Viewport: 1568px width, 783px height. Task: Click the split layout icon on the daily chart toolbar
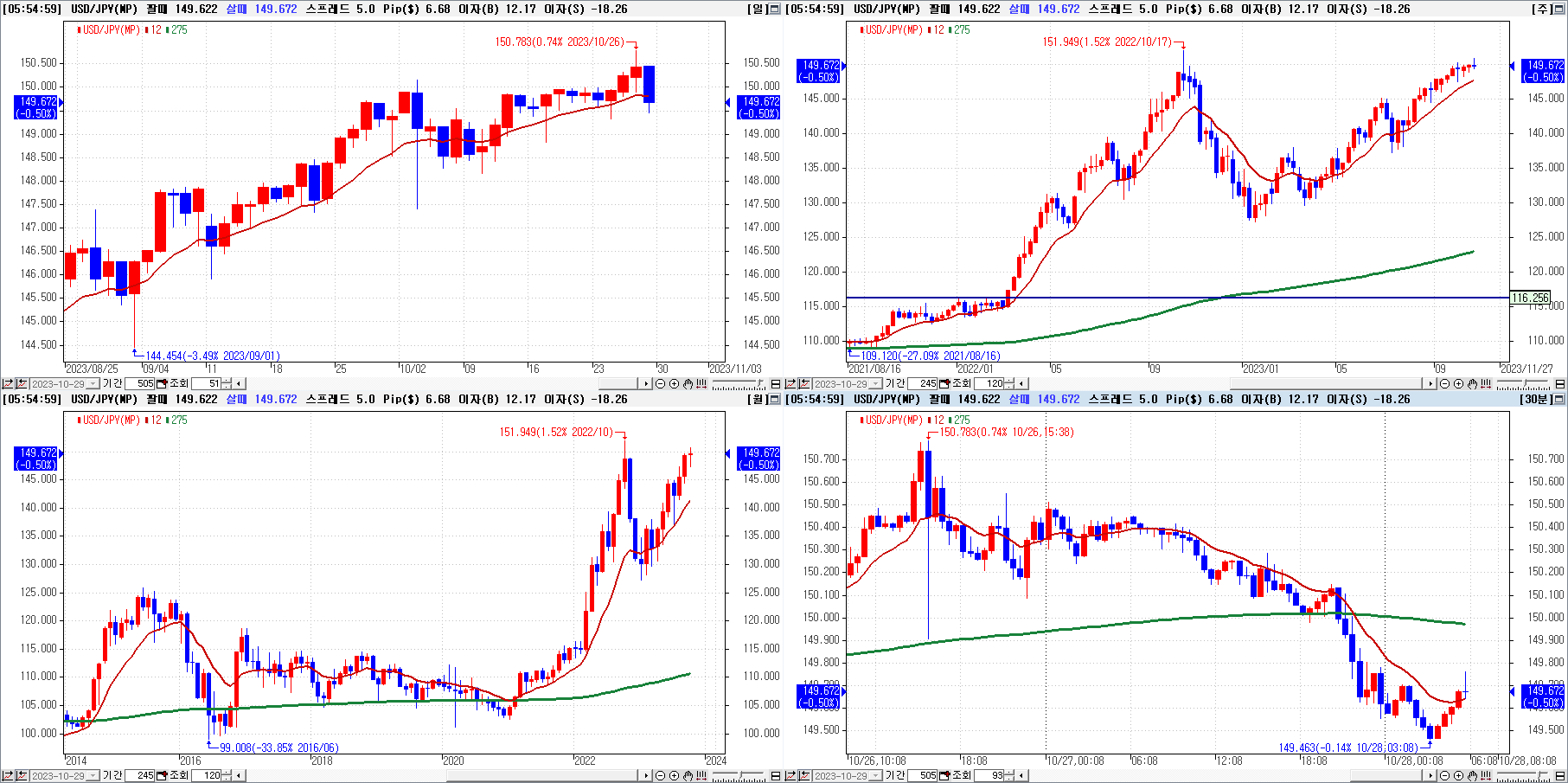tap(776, 383)
